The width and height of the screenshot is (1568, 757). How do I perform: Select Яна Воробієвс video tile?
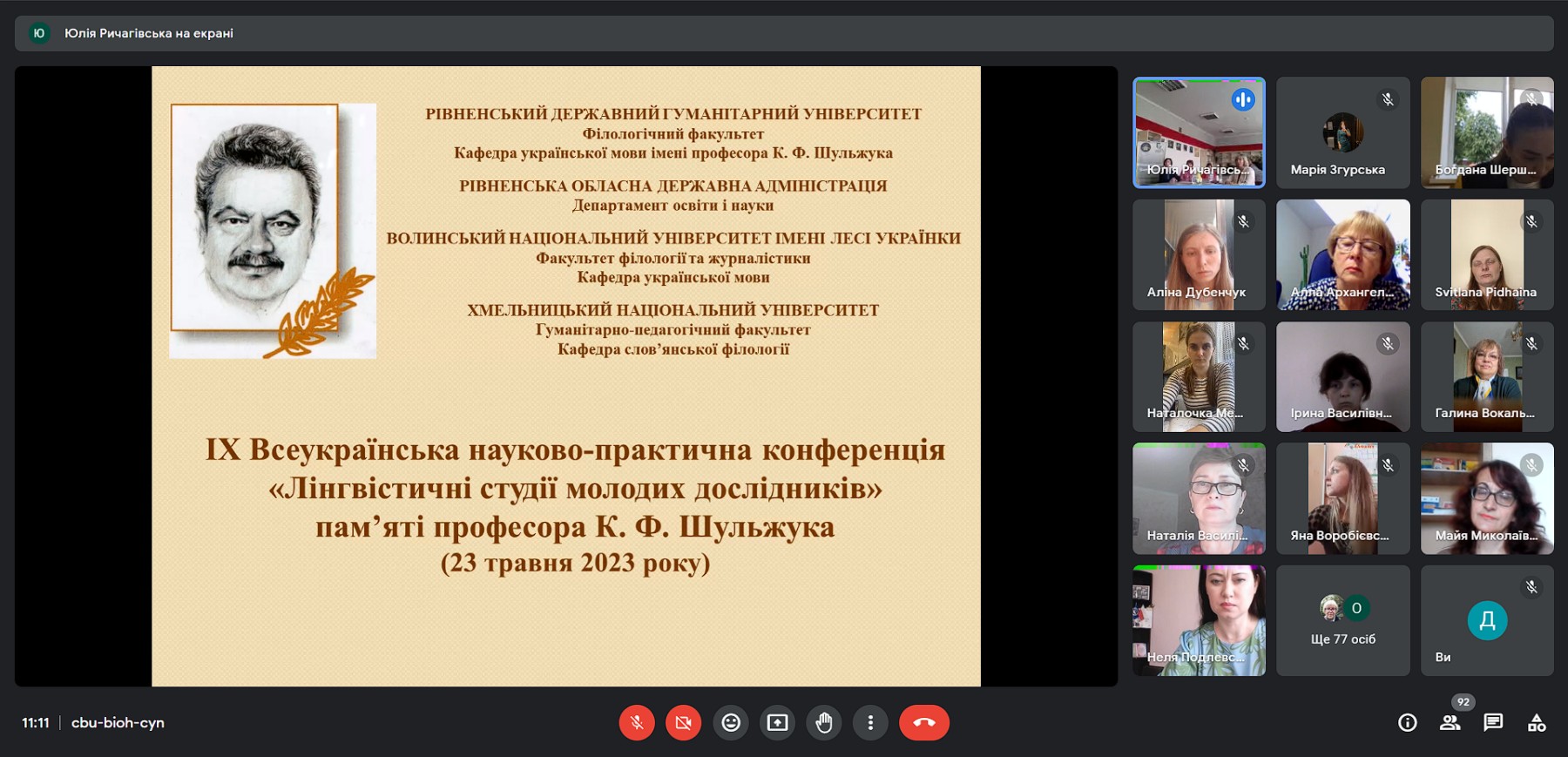(x=1343, y=498)
